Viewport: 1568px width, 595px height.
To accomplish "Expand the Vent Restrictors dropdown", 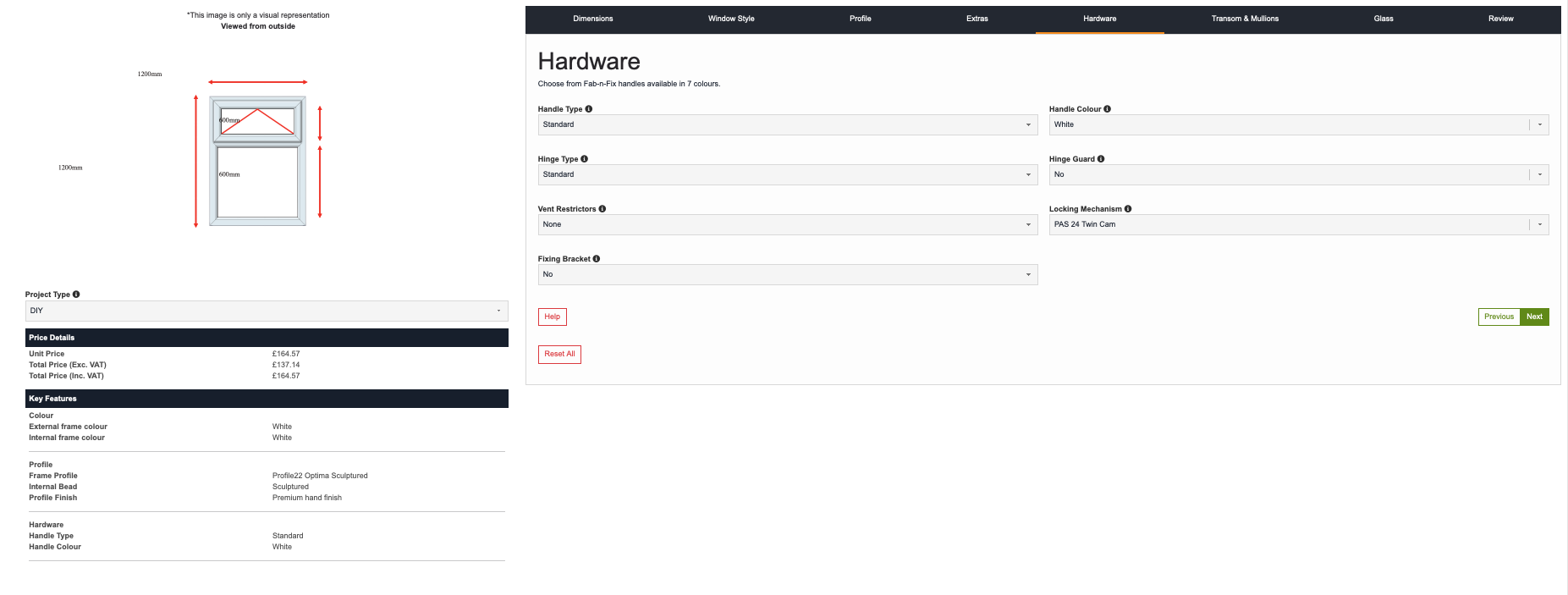I will [787, 225].
